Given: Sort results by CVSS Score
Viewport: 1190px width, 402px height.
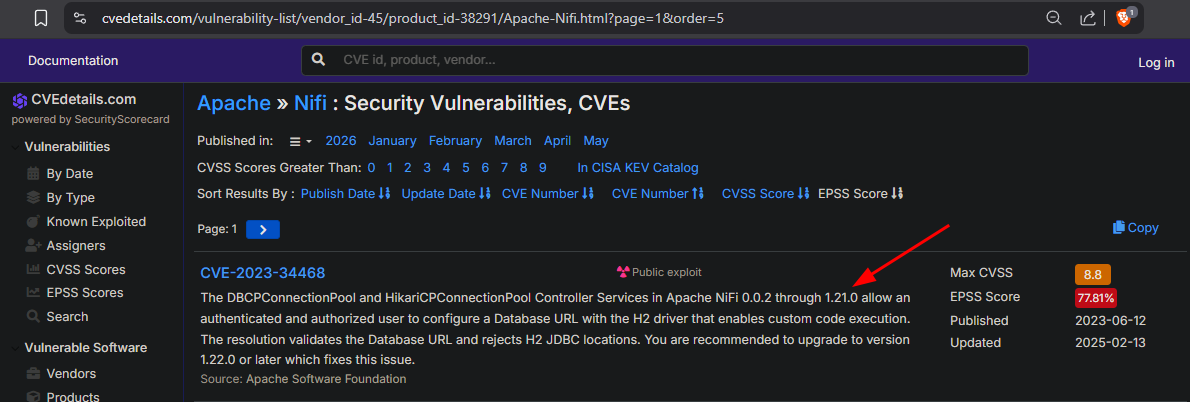Looking at the screenshot, I should point(765,193).
